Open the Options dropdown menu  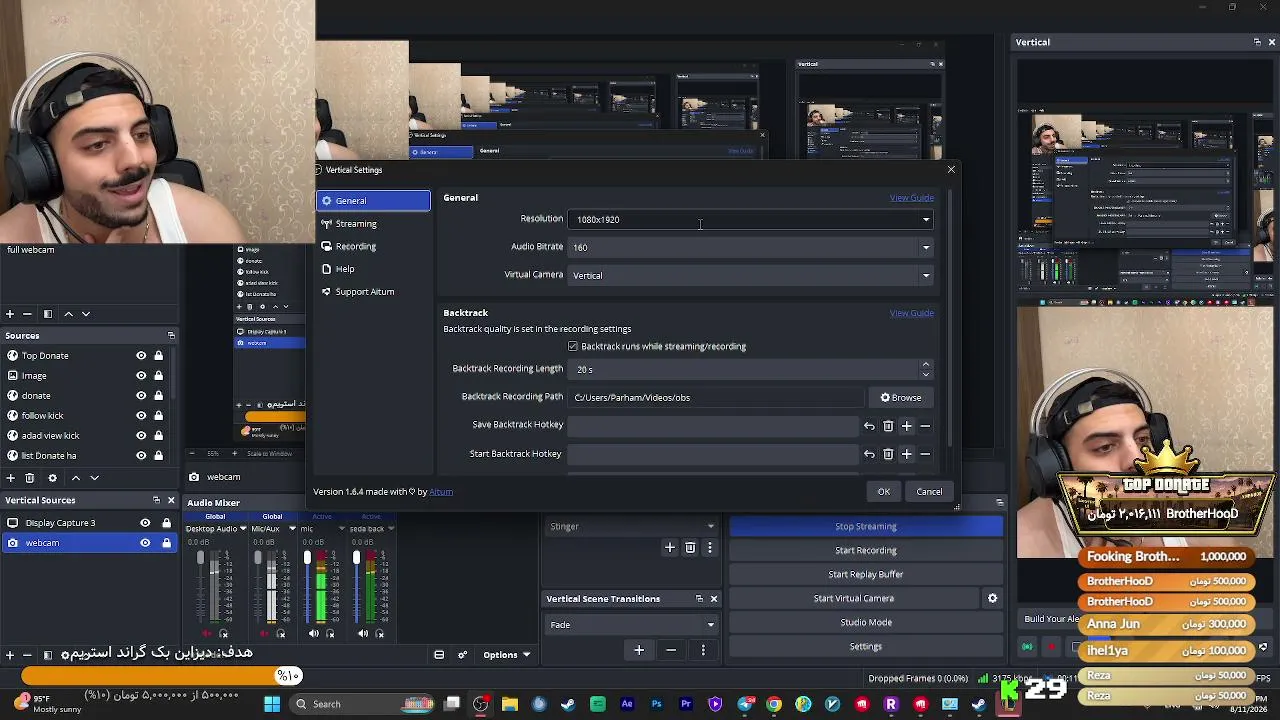pyautogui.click(x=506, y=655)
